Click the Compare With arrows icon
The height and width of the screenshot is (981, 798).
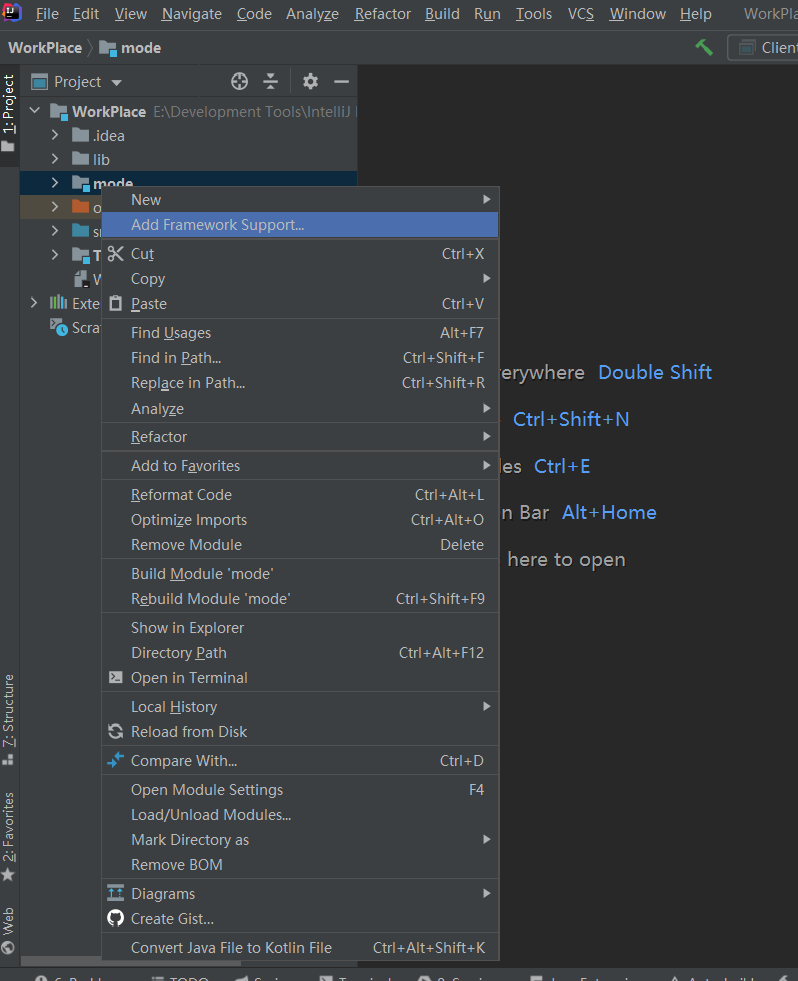coord(116,760)
